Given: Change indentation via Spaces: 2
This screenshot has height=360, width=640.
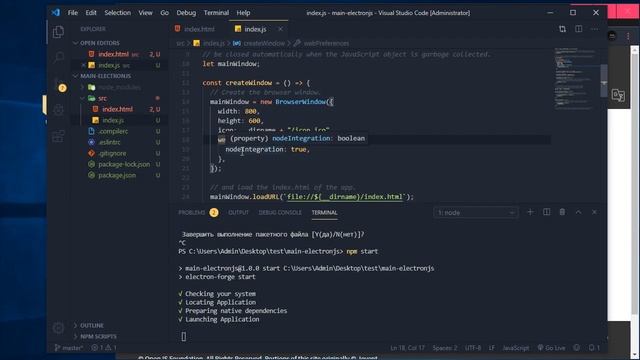Looking at the screenshot, I should 445,348.
